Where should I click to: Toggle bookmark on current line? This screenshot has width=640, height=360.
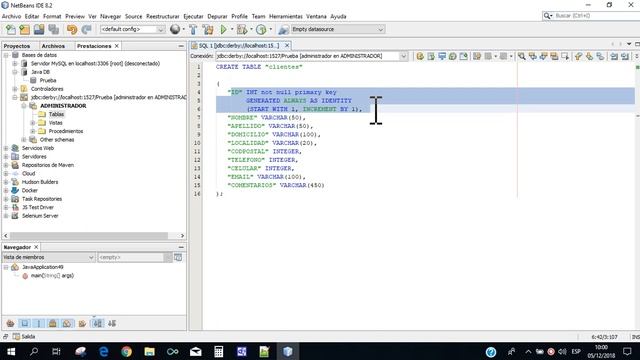[x=600, y=56]
